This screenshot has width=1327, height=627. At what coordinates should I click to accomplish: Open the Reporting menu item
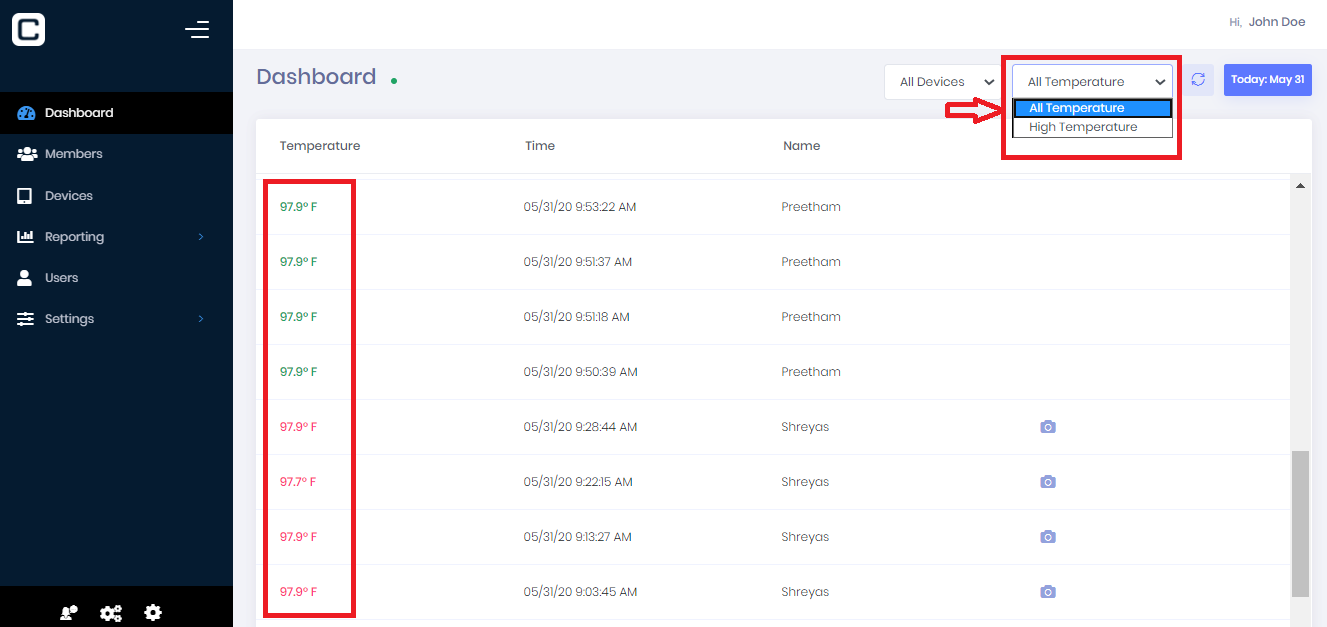(x=116, y=237)
